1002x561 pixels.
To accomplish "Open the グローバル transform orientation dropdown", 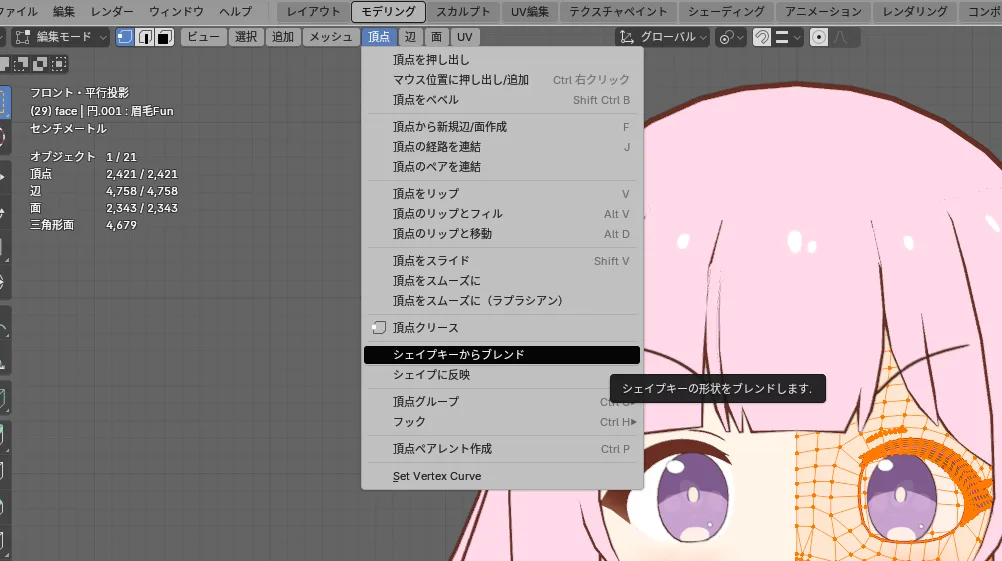I will click(x=663, y=37).
